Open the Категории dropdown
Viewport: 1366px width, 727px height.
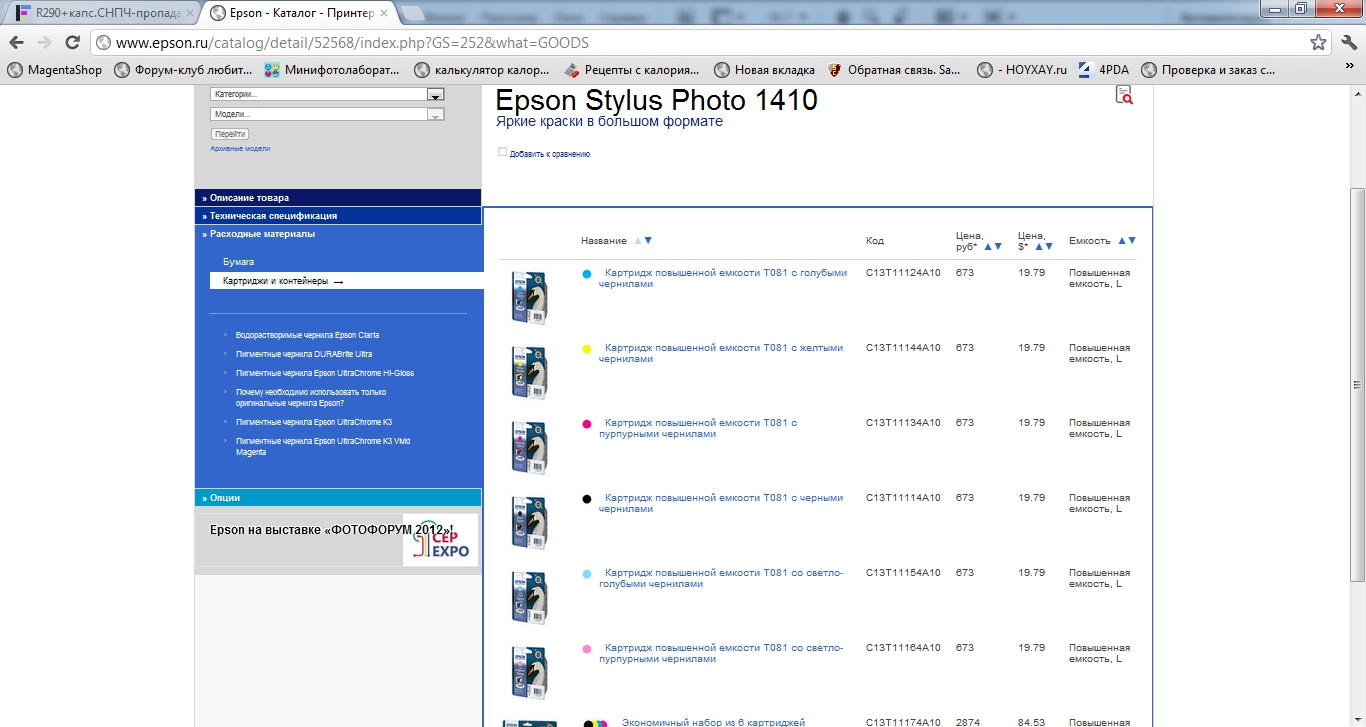click(327, 94)
